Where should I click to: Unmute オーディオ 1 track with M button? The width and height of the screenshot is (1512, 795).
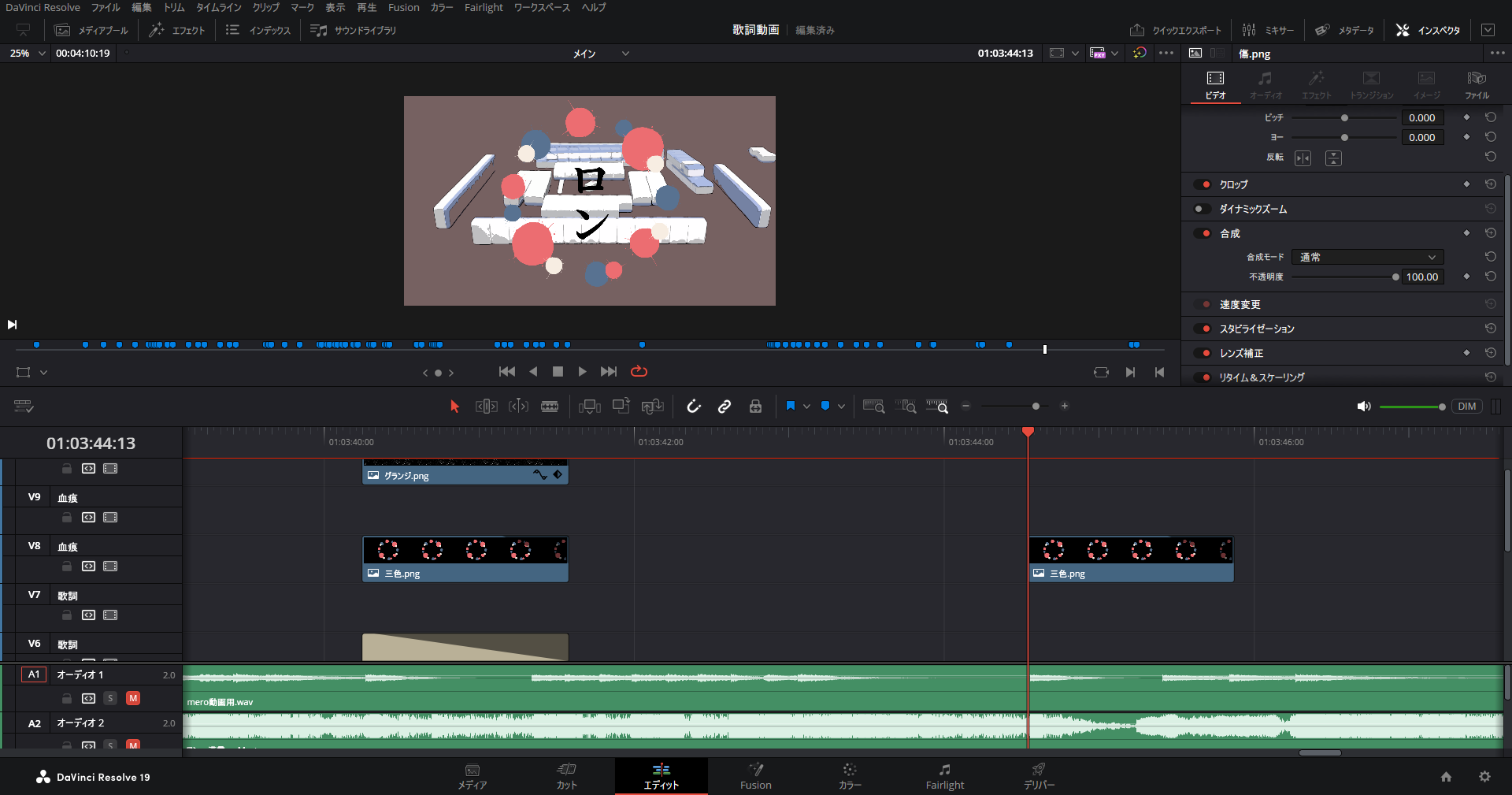coord(133,698)
